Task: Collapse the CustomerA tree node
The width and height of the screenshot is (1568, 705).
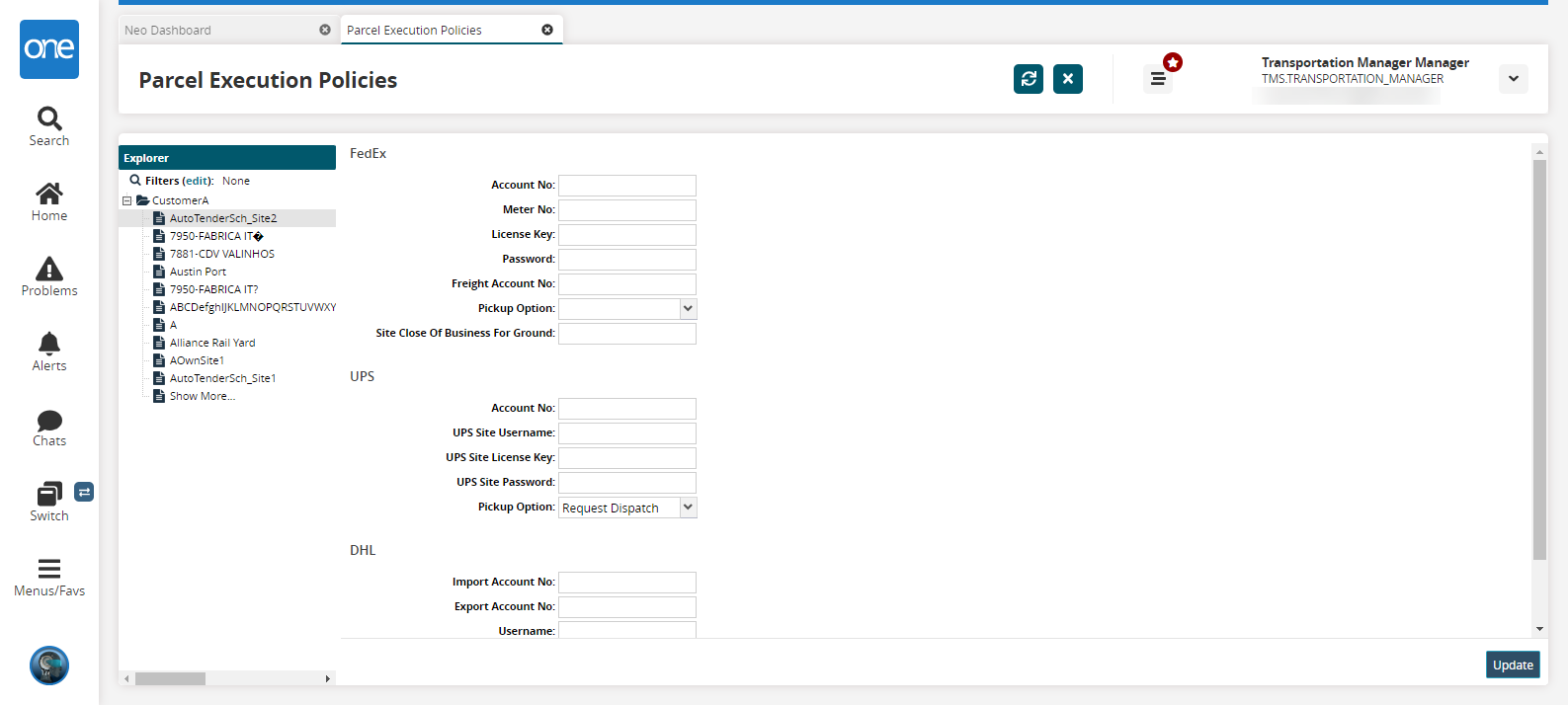Action: (x=127, y=200)
